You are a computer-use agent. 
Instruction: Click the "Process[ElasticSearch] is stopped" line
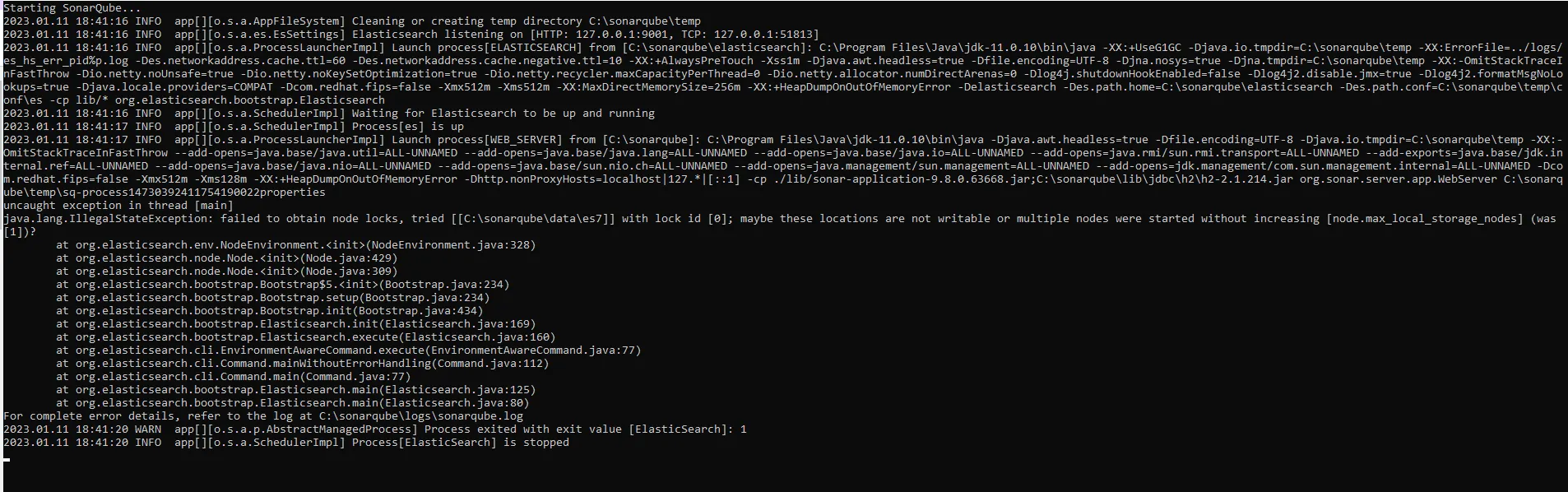pos(460,442)
